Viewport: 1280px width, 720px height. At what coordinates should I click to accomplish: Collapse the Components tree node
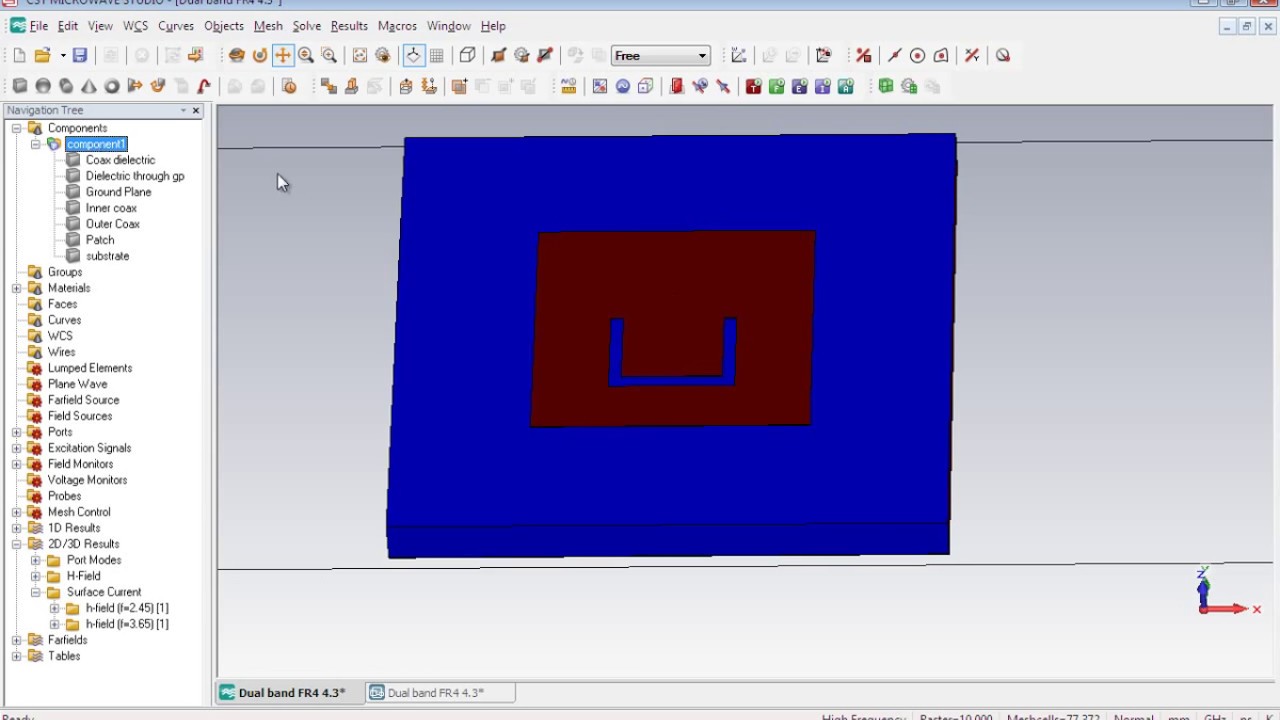[x=16, y=128]
